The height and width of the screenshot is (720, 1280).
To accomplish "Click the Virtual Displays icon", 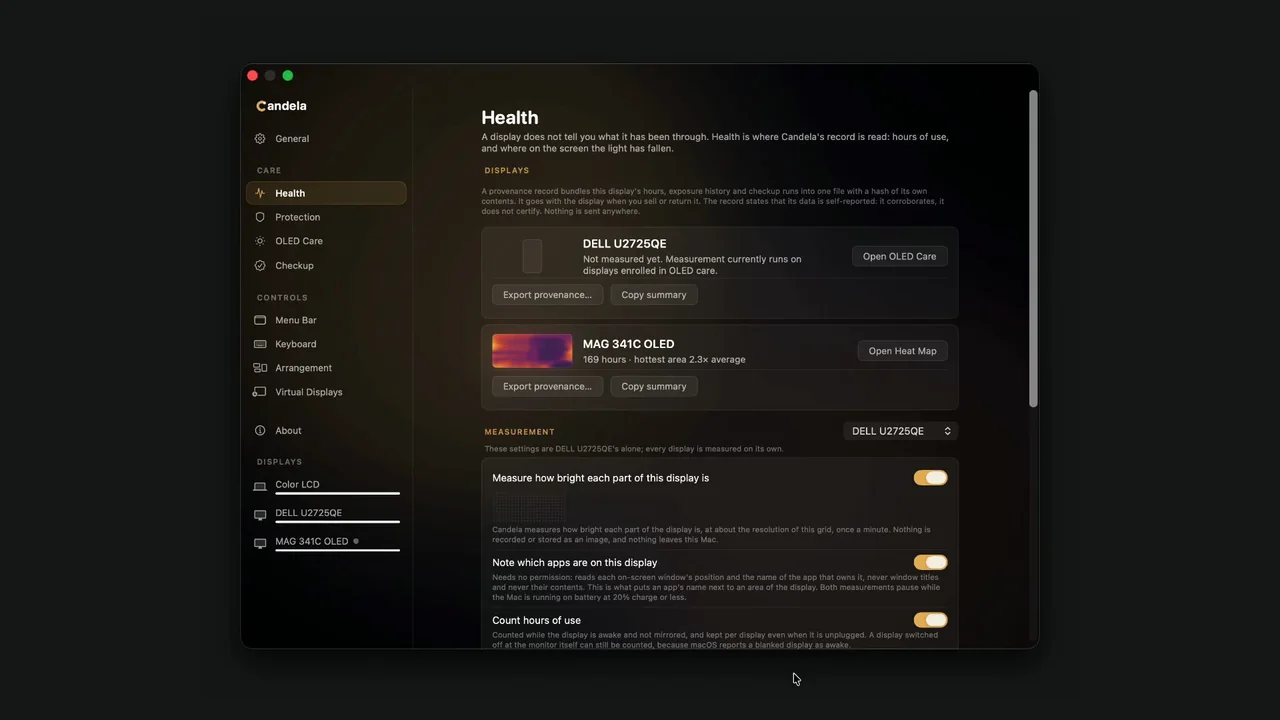I will (x=260, y=392).
